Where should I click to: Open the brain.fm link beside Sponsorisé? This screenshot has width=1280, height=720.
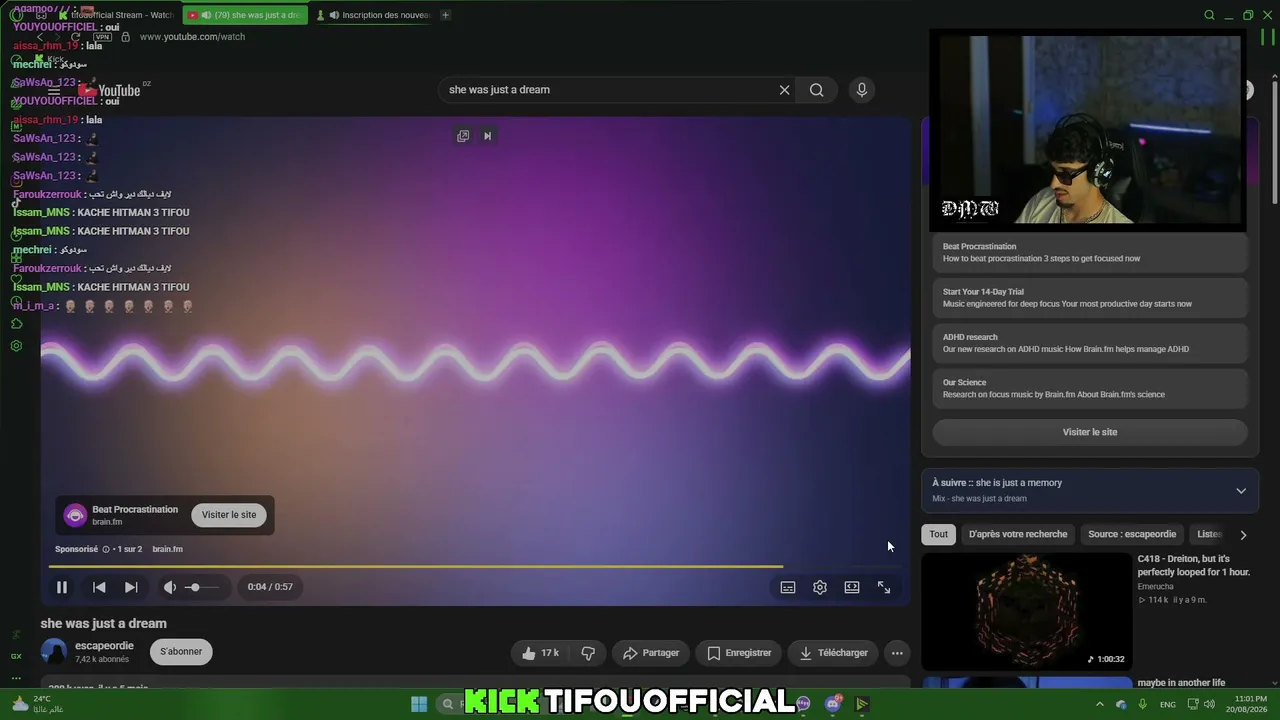point(167,549)
